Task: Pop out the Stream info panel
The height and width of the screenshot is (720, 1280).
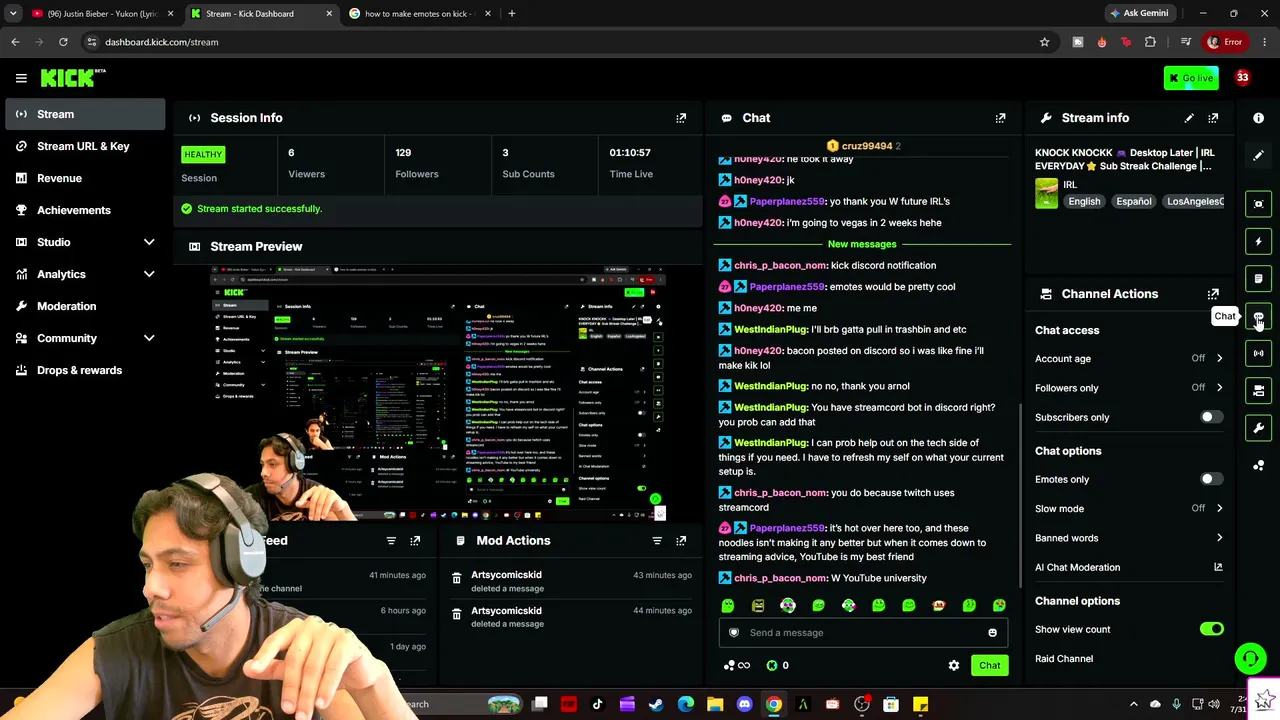Action: pyautogui.click(x=1213, y=118)
